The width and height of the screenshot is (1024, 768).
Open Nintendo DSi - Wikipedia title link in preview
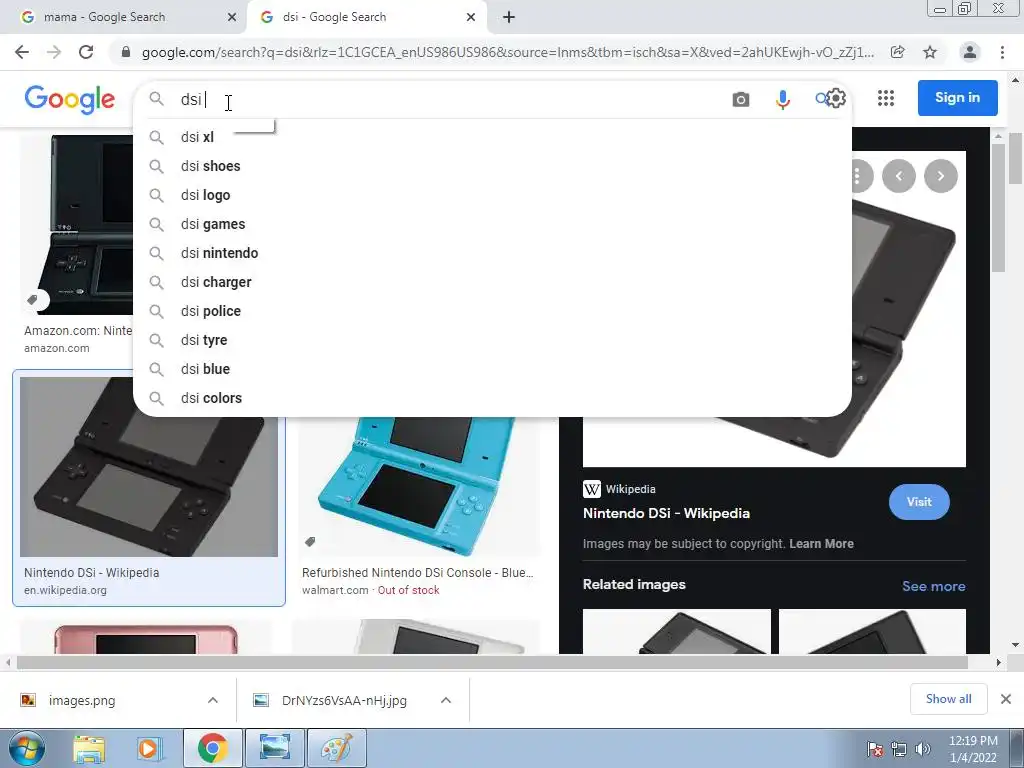(x=666, y=513)
